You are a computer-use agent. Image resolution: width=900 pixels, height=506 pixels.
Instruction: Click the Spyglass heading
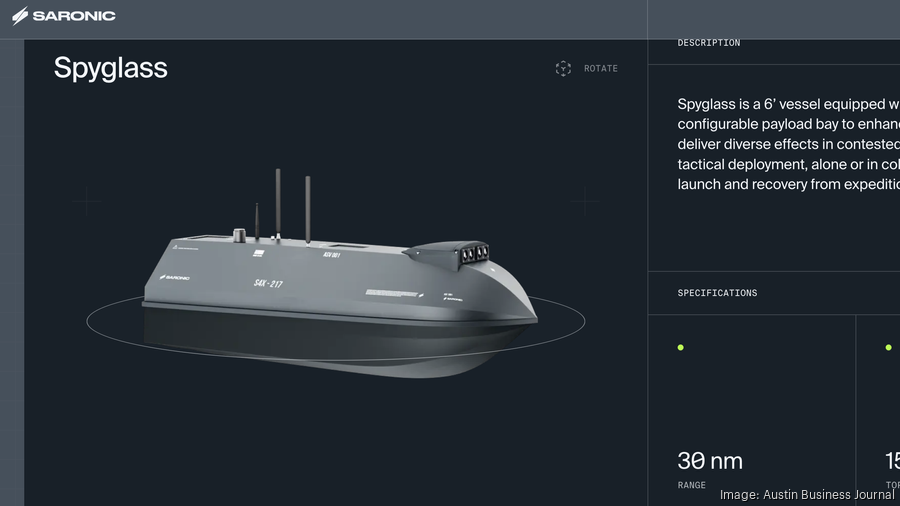click(111, 68)
